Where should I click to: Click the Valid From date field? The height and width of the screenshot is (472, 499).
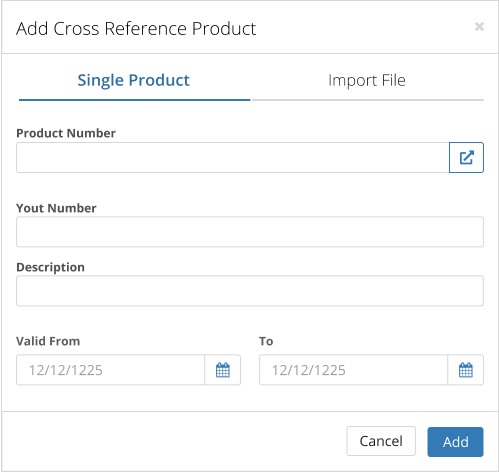pyautogui.click(x=110, y=370)
